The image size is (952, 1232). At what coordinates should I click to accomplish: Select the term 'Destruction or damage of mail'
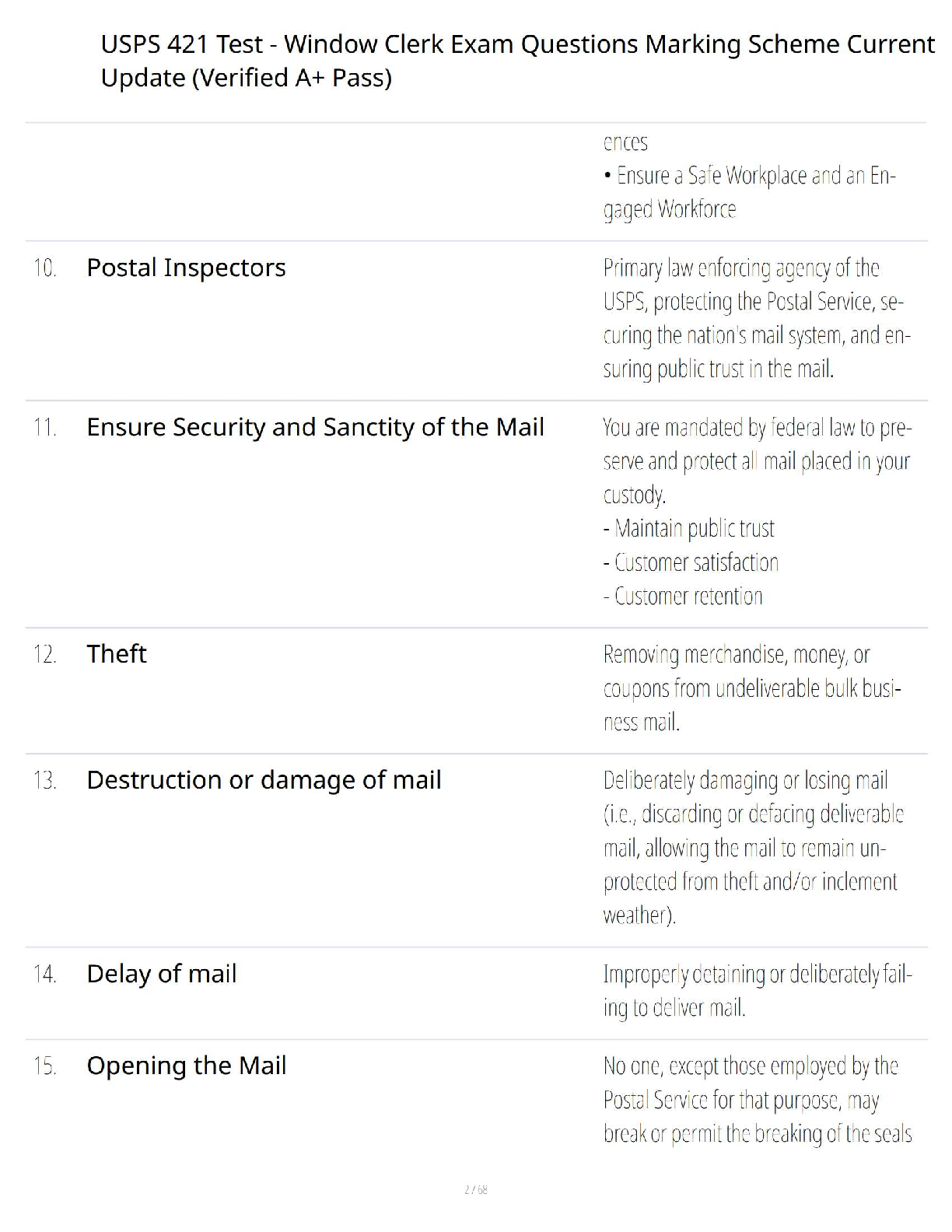(x=264, y=779)
